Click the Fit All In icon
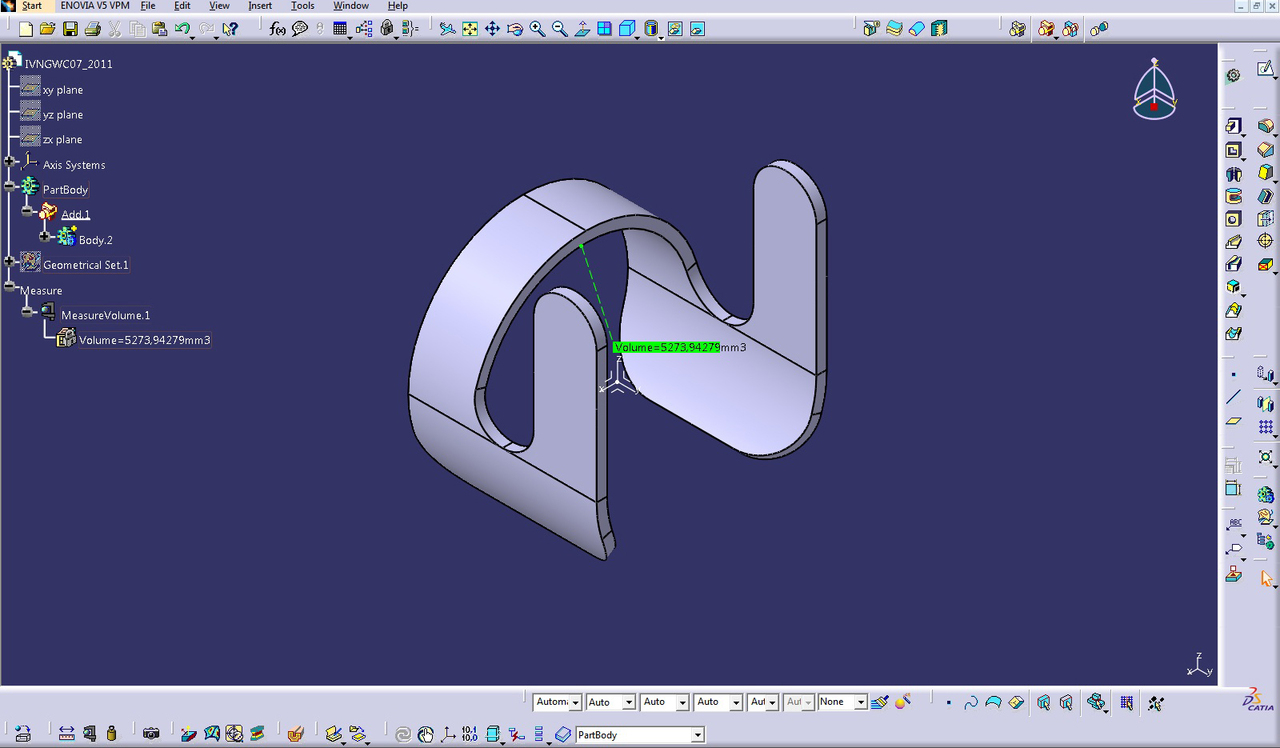Screen dimensions: 1280x748 click(469, 29)
